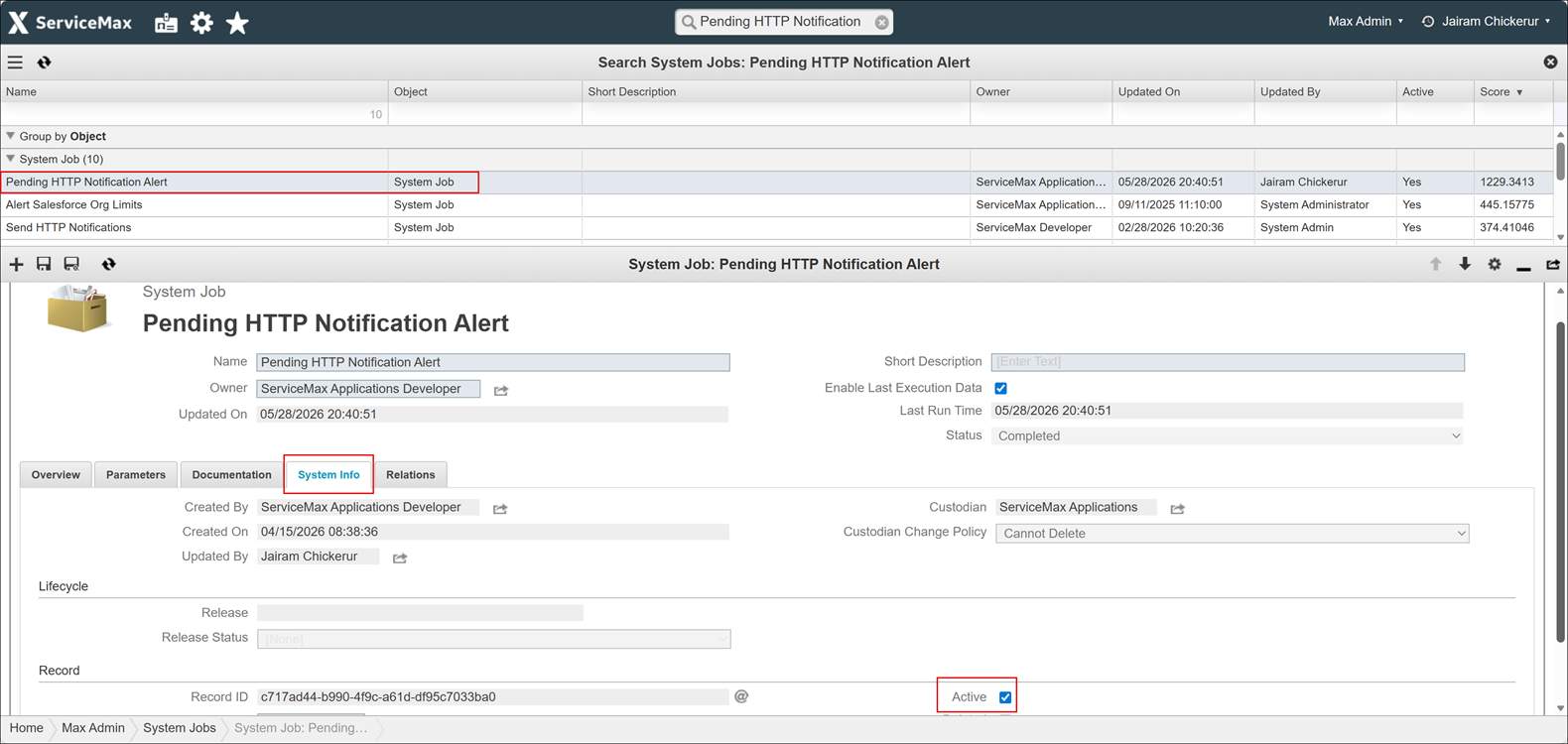Switch to the Documentation tab
This screenshot has height=744, width=1568.
point(231,475)
